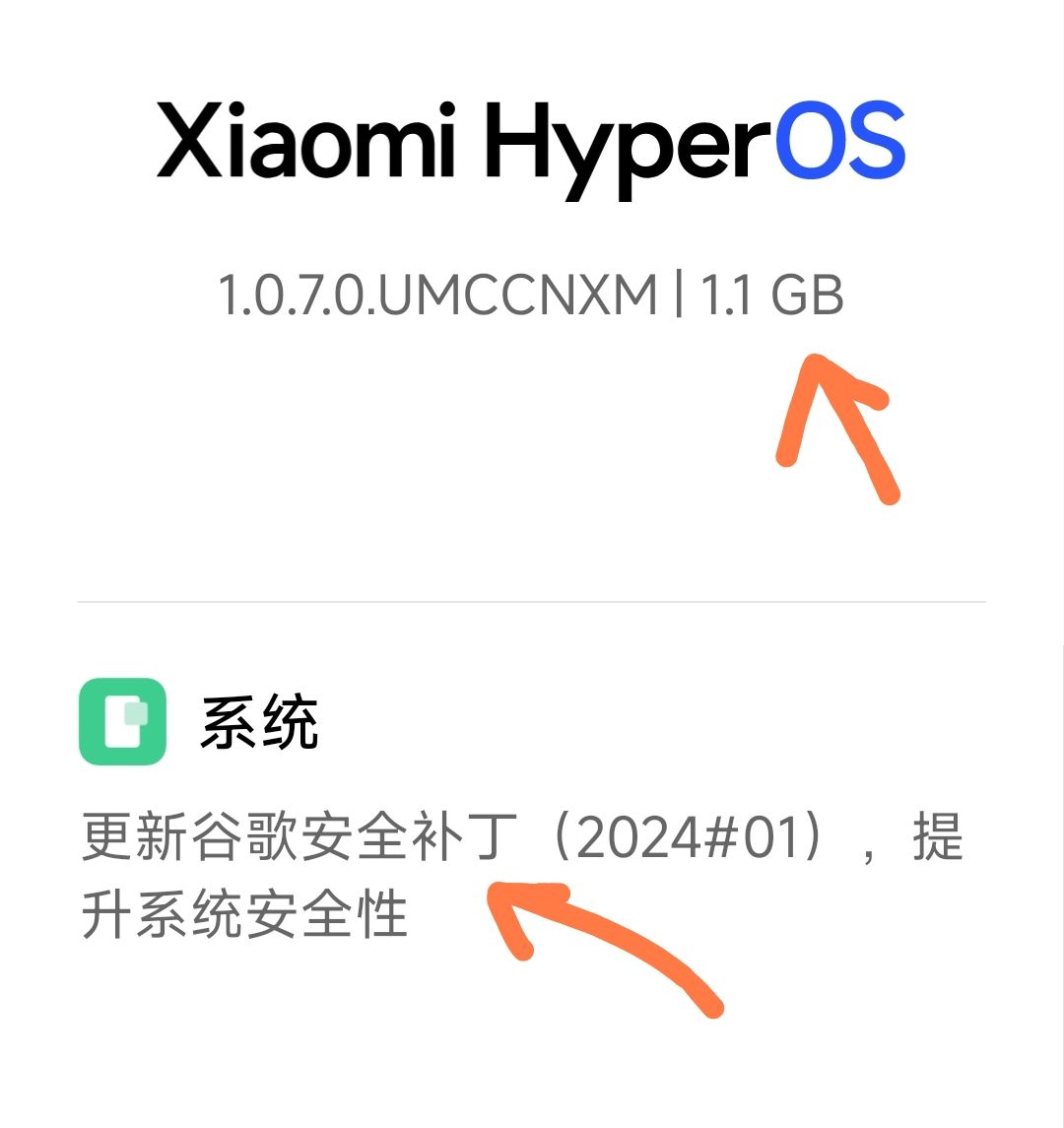Click the orange arrow pointing at 1.1 GB
1064x1128 pixels.
[x=838, y=429]
